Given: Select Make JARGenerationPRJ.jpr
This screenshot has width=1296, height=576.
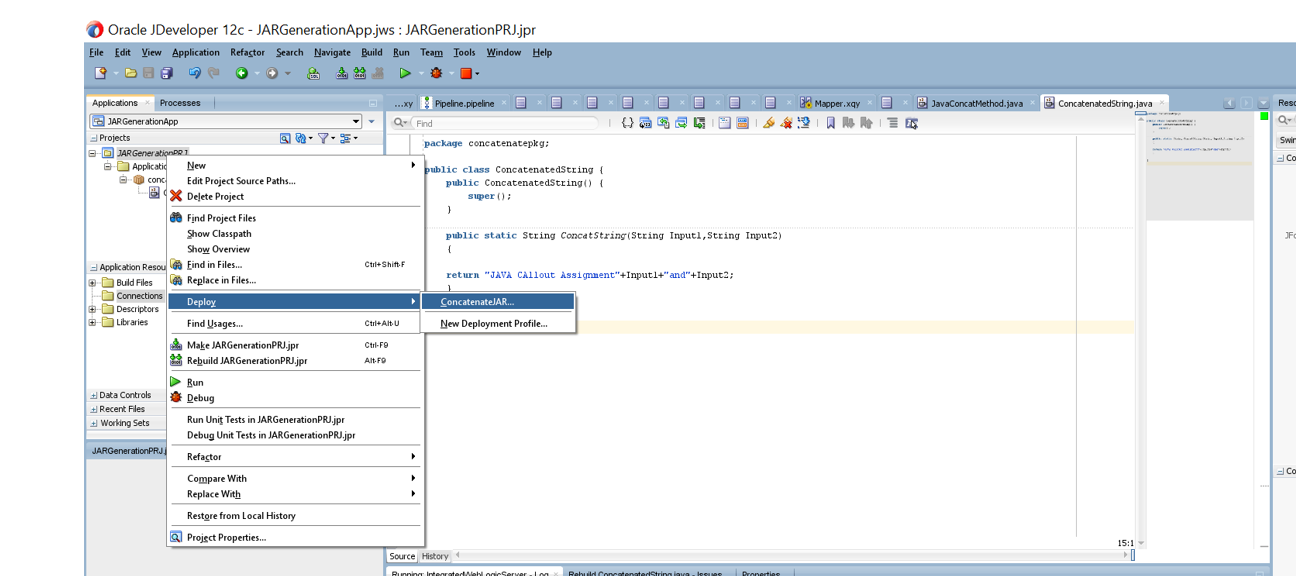Looking at the screenshot, I should point(294,345).
